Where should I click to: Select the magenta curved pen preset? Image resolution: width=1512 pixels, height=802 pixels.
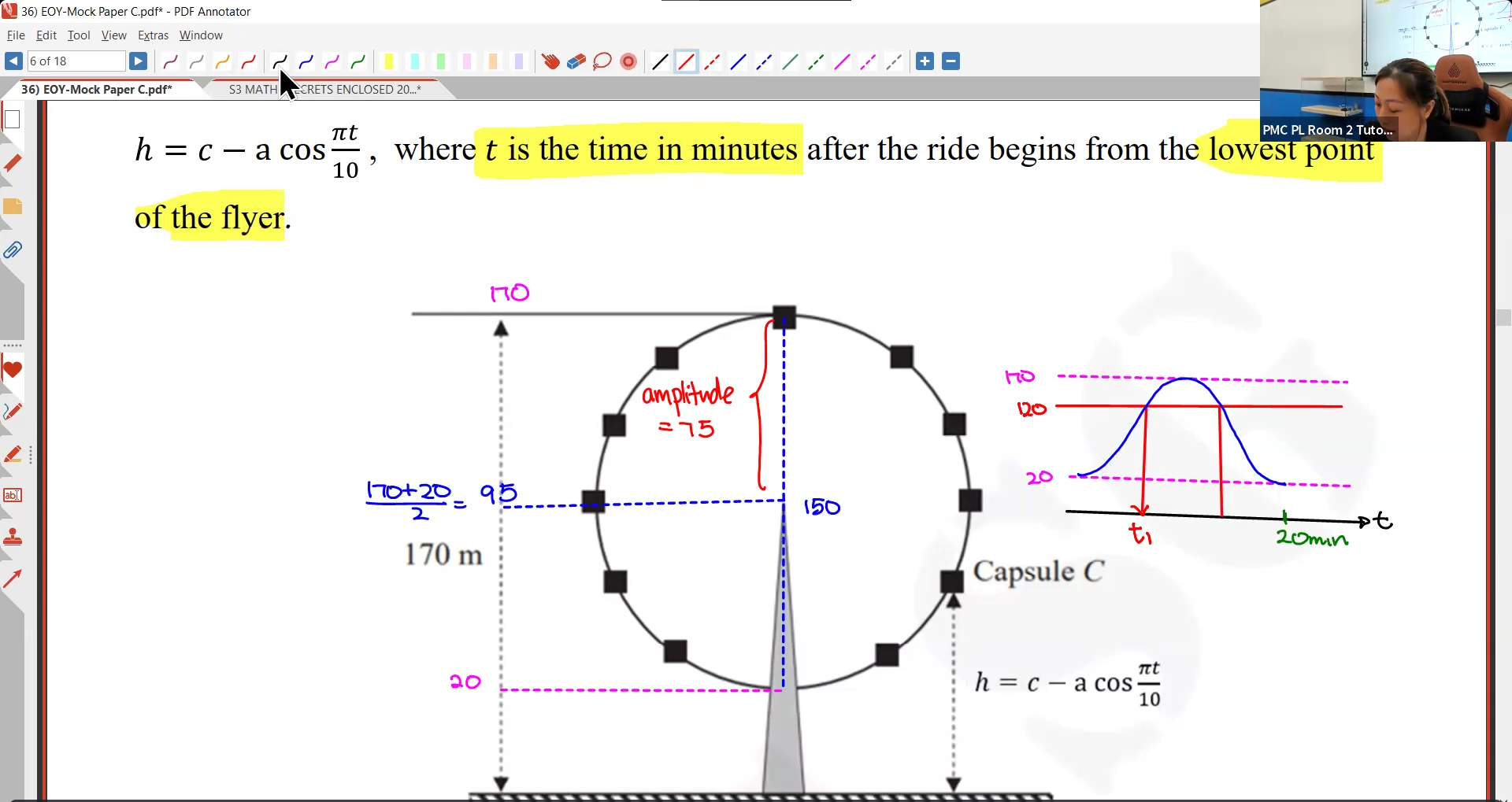332,61
